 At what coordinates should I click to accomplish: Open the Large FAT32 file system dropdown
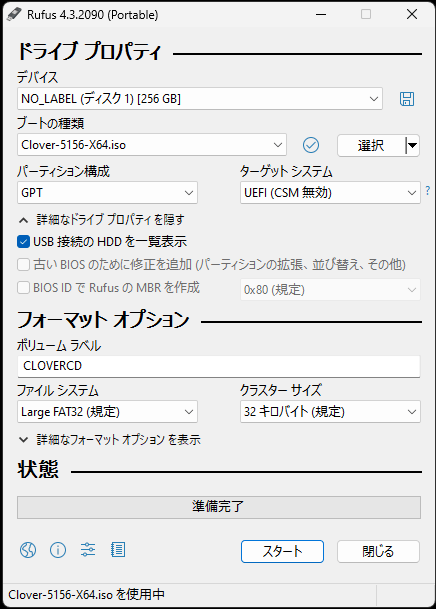[x=107, y=412]
